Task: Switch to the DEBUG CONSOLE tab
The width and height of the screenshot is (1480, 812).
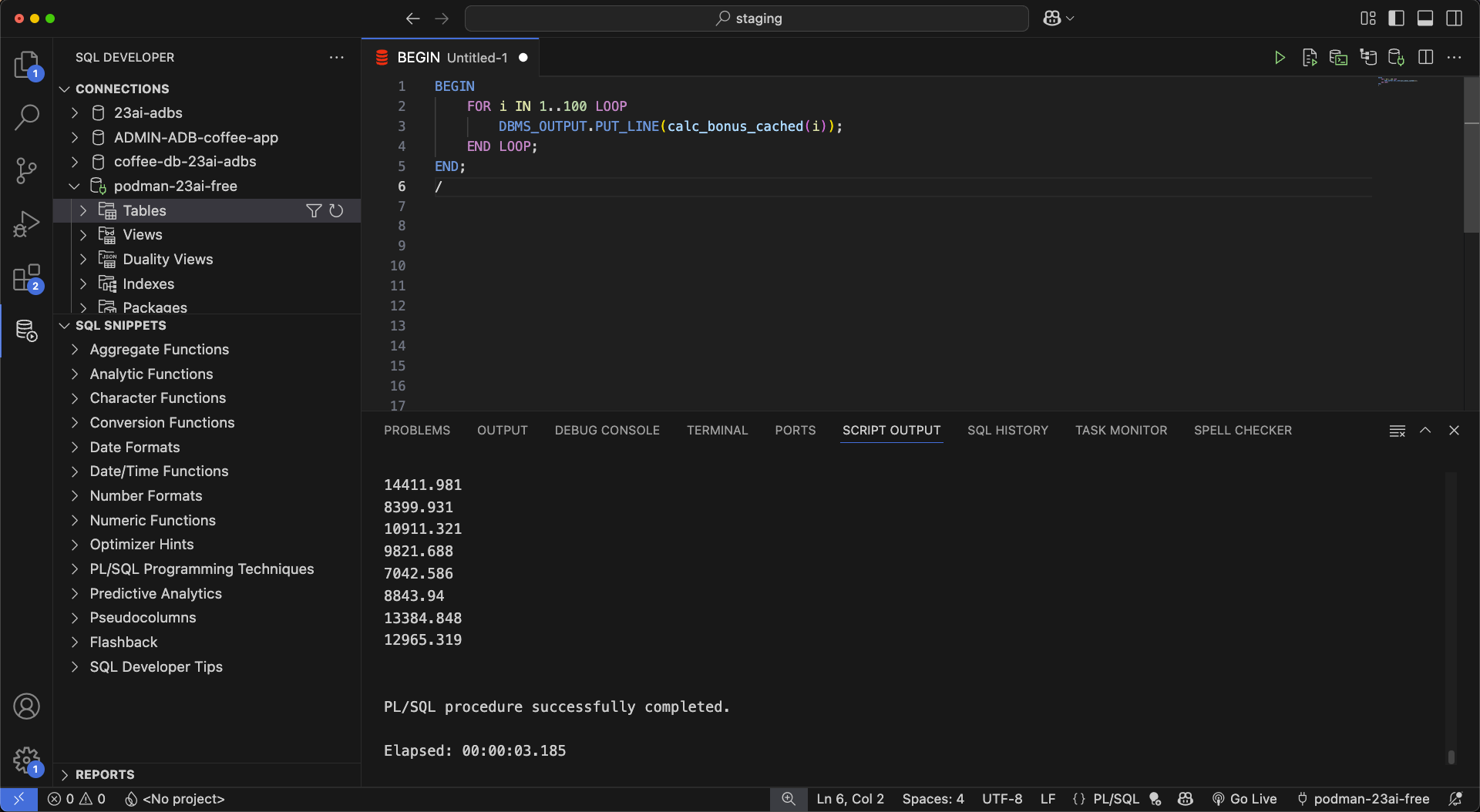Action: [x=607, y=431]
